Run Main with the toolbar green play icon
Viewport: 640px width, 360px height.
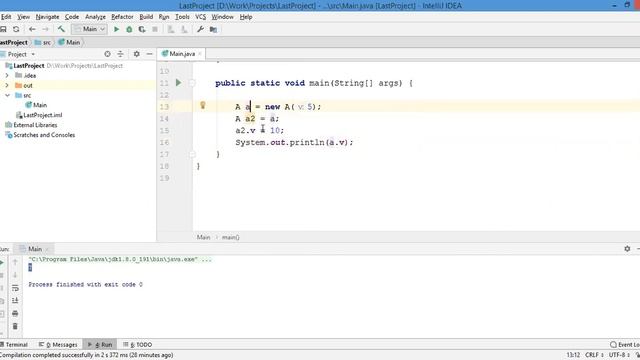tap(116, 29)
